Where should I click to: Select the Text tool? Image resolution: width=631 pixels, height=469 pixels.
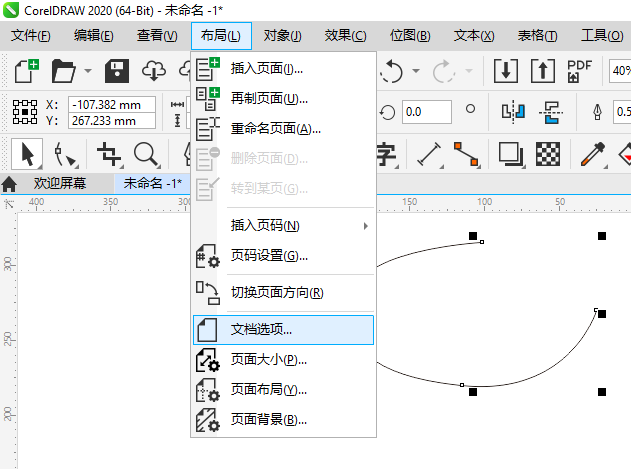point(386,155)
